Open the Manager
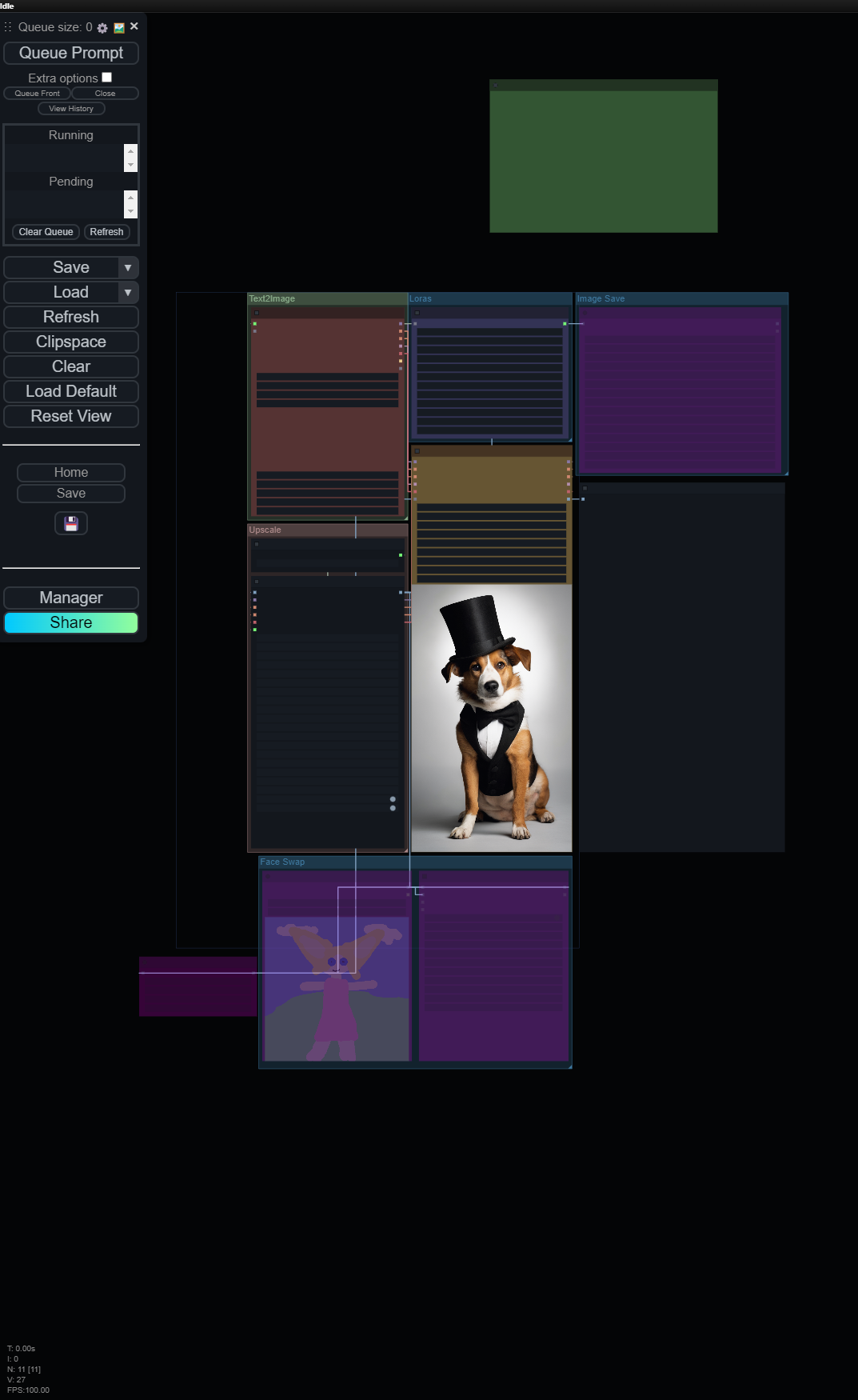 pyautogui.click(x=71, y=598)
